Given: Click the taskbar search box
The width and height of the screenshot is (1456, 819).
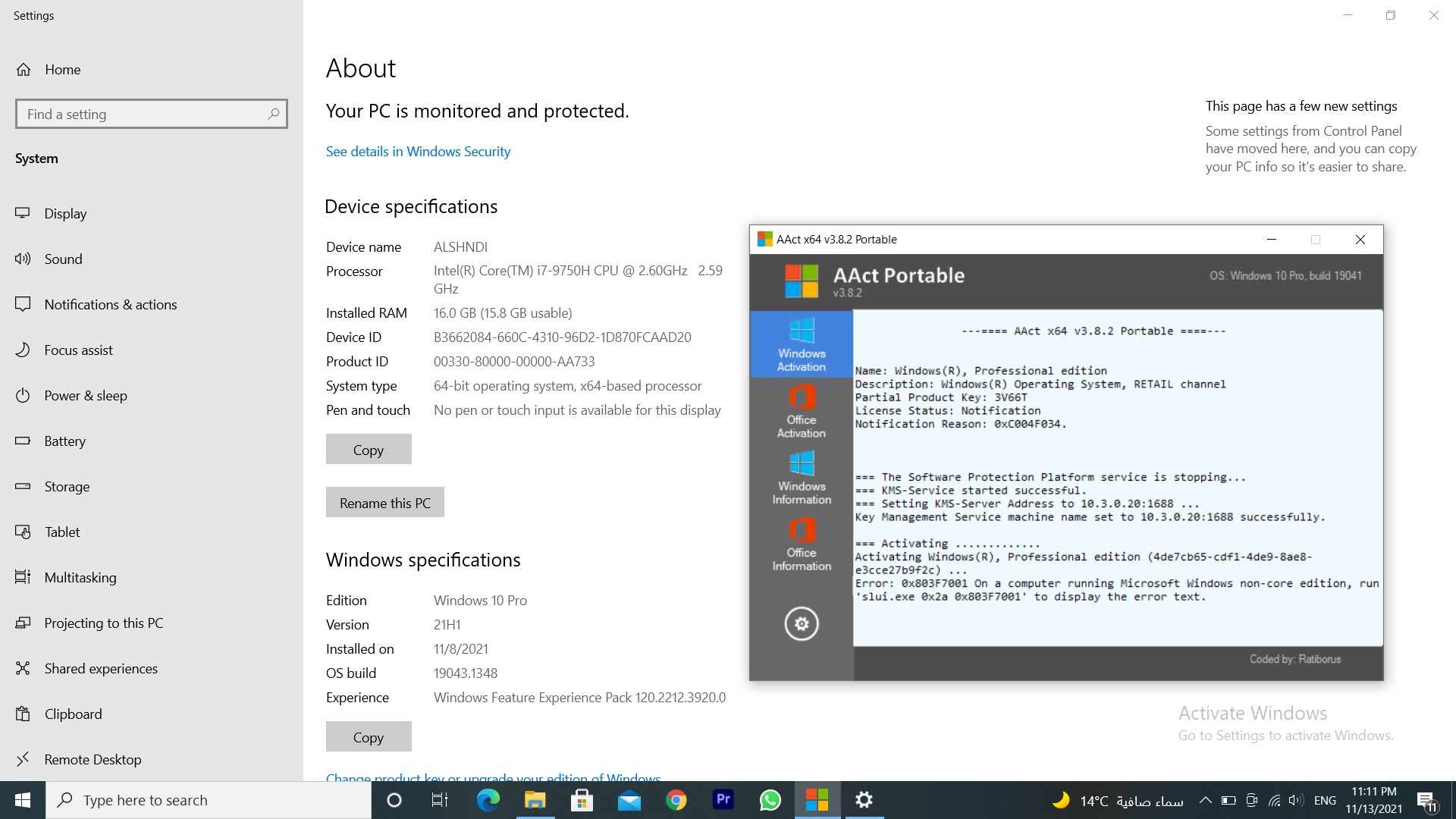Looking at the screenshot, I should point(209,800).
